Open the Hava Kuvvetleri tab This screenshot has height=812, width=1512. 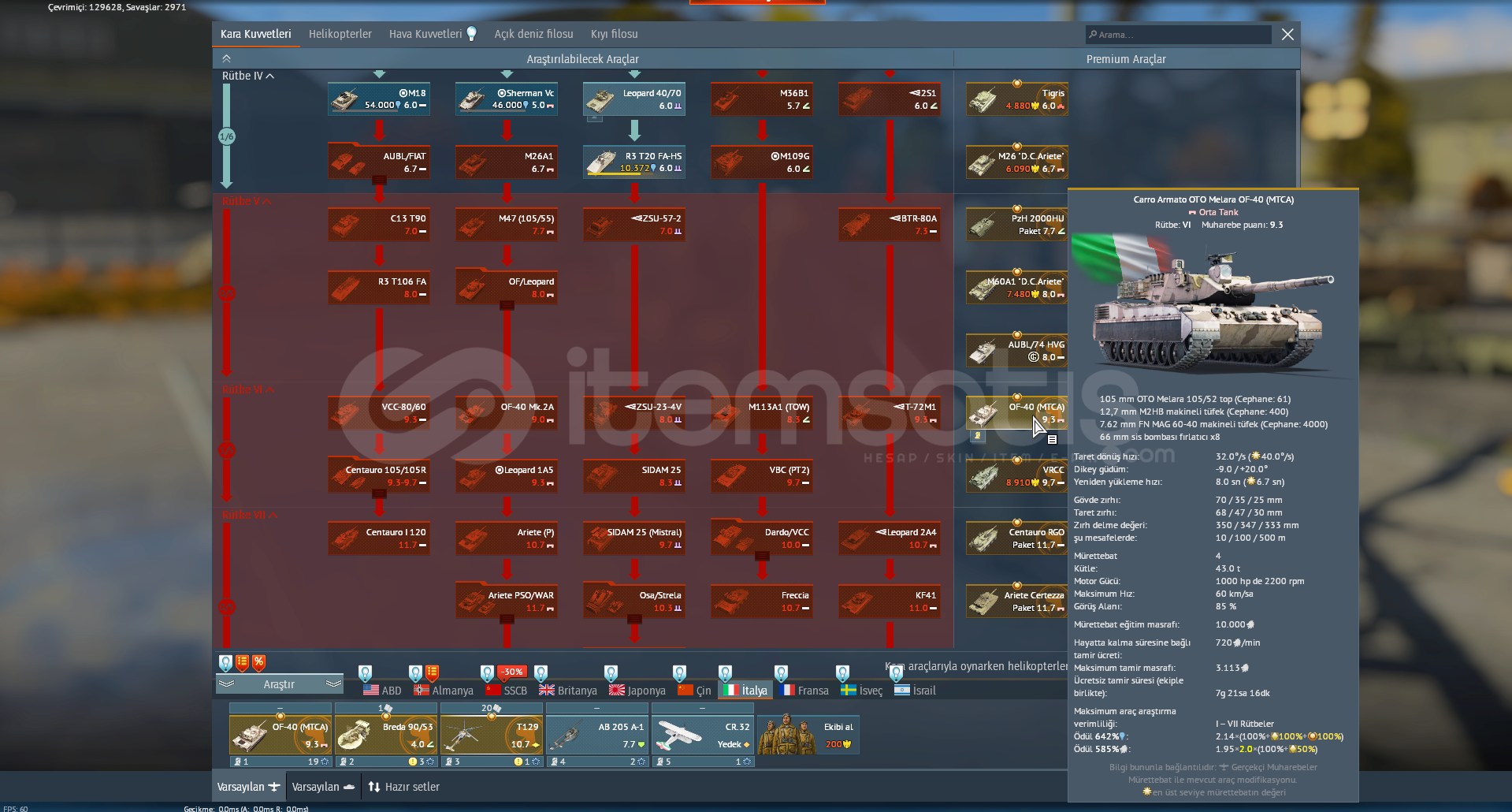[433, 34]
